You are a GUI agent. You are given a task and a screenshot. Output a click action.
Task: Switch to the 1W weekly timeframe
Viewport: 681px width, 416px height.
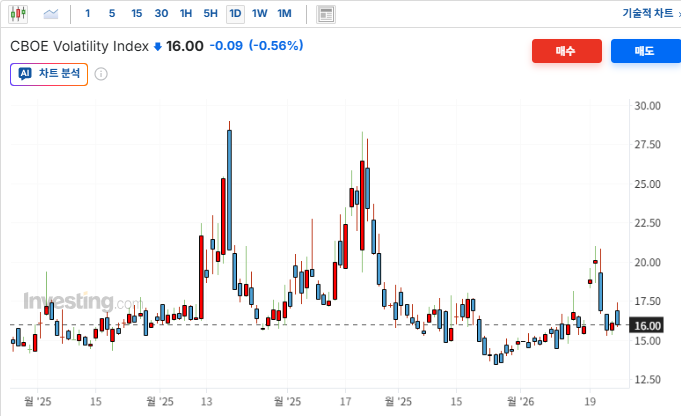(x=259, y=13)
